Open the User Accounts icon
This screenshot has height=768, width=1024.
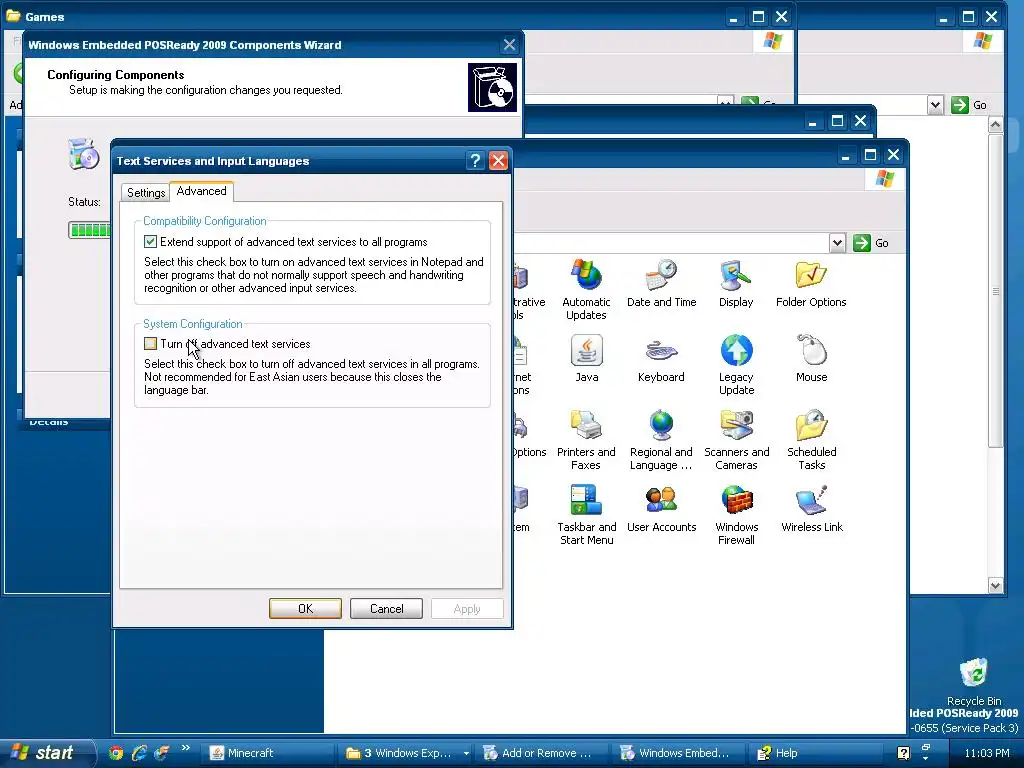click(x=661, y=509)
